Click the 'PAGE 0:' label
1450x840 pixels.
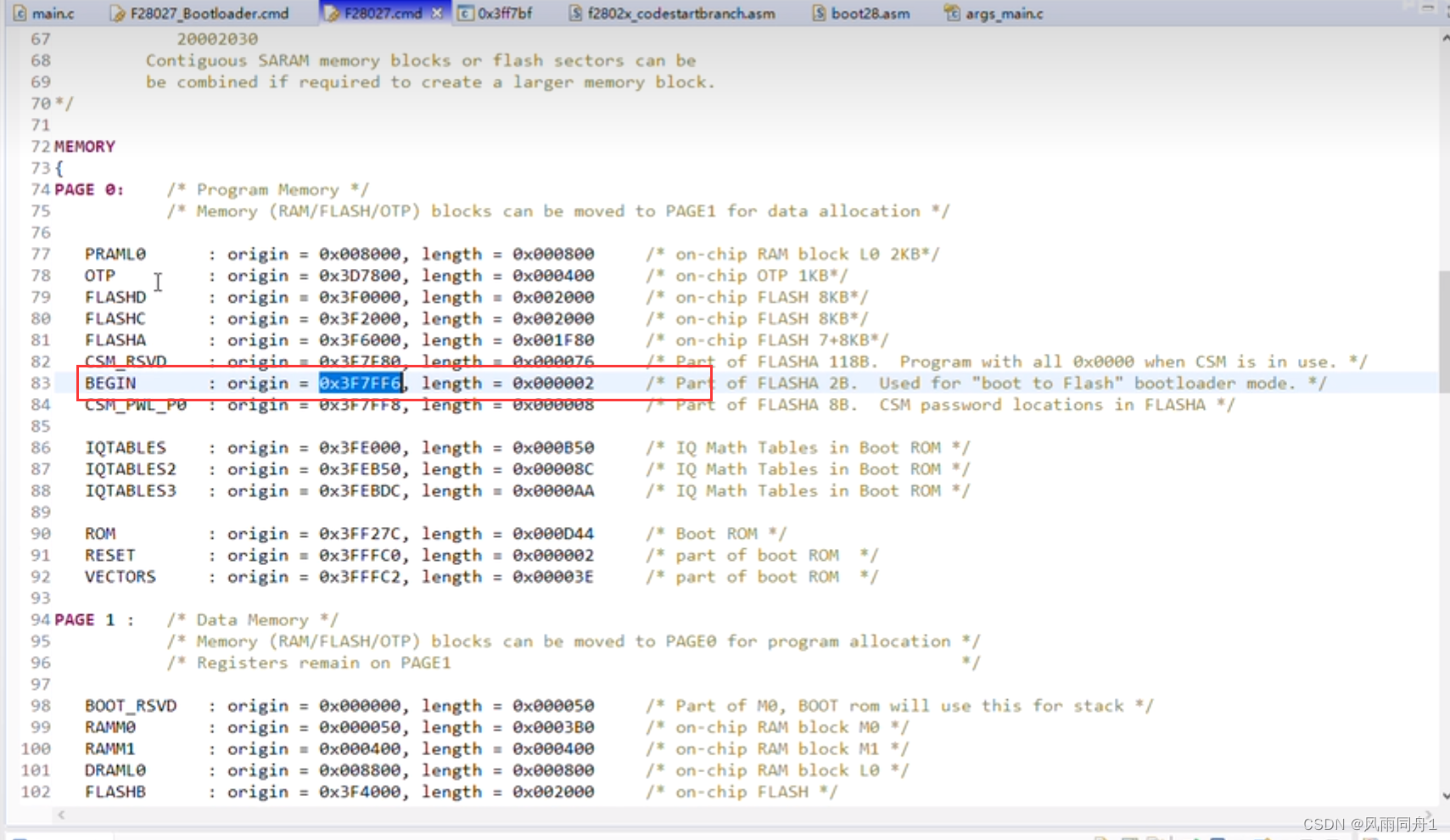89,189
